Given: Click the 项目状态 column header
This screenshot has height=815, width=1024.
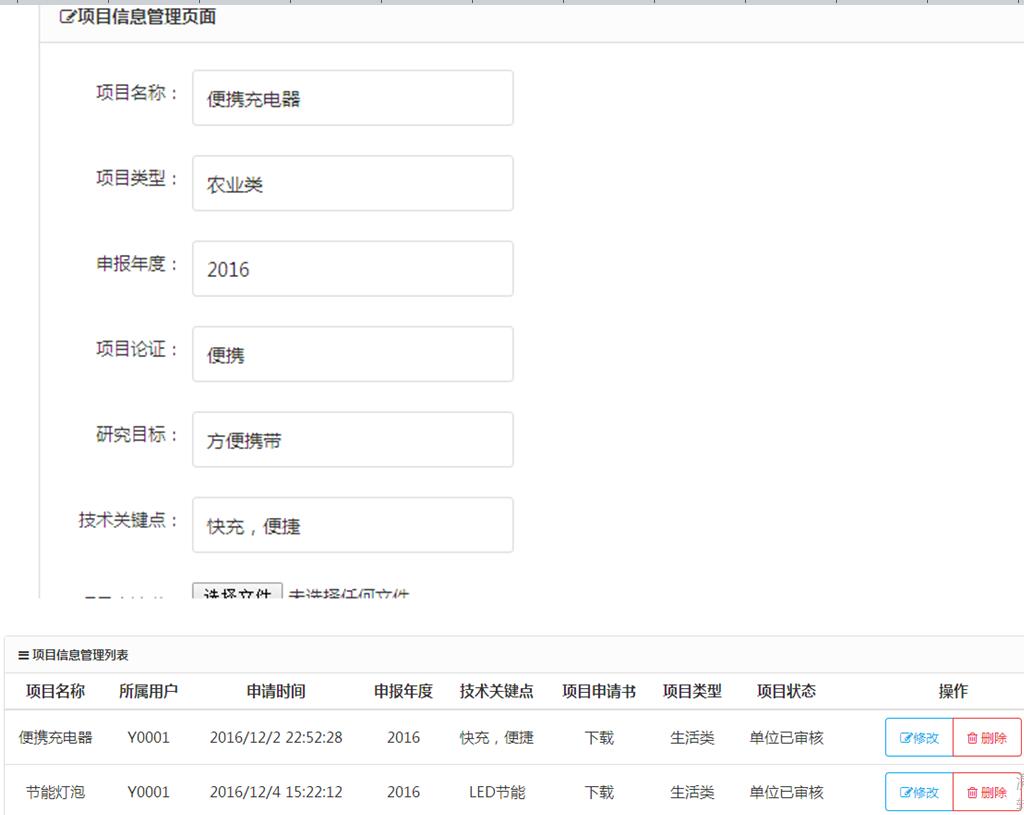Looking at the screenshot, I should point(786,691).
